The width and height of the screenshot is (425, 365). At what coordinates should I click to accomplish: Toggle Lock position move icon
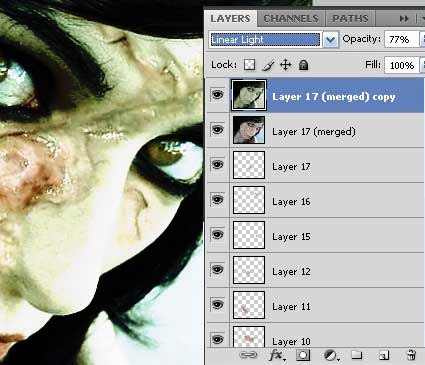(x=286, y=65)
